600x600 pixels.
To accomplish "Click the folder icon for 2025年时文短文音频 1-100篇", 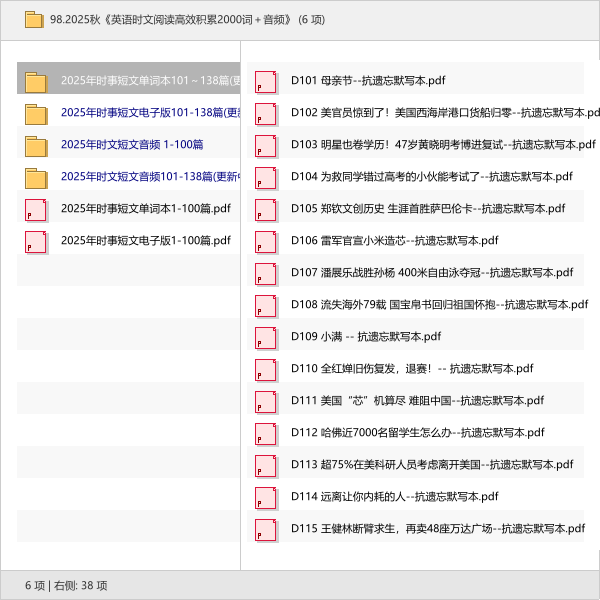I will point(36,145).
